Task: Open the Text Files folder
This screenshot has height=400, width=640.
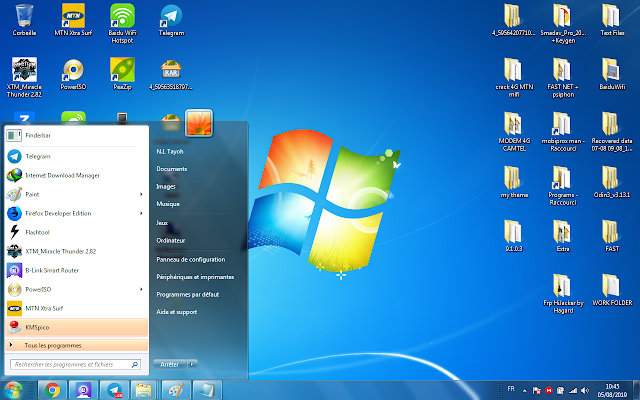Action: [612, 20]
